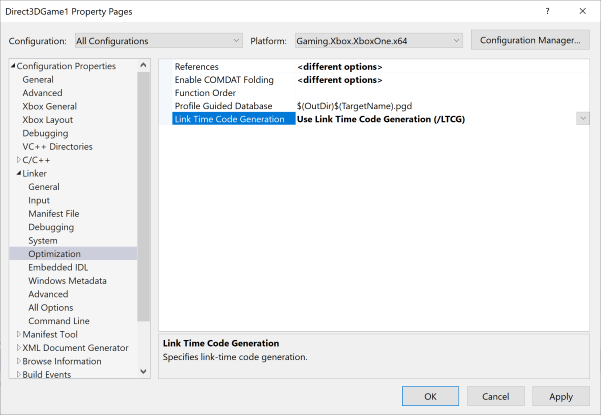Screen dimensions: 601x415
Task: Click the Cancel button
Action: (x=496, y=396)
